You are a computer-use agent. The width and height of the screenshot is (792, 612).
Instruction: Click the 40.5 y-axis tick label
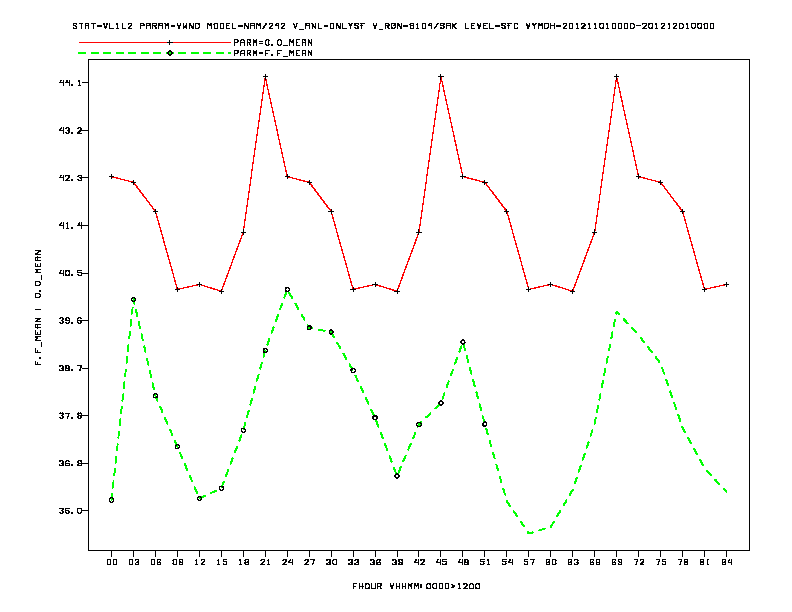coord(70,273)
